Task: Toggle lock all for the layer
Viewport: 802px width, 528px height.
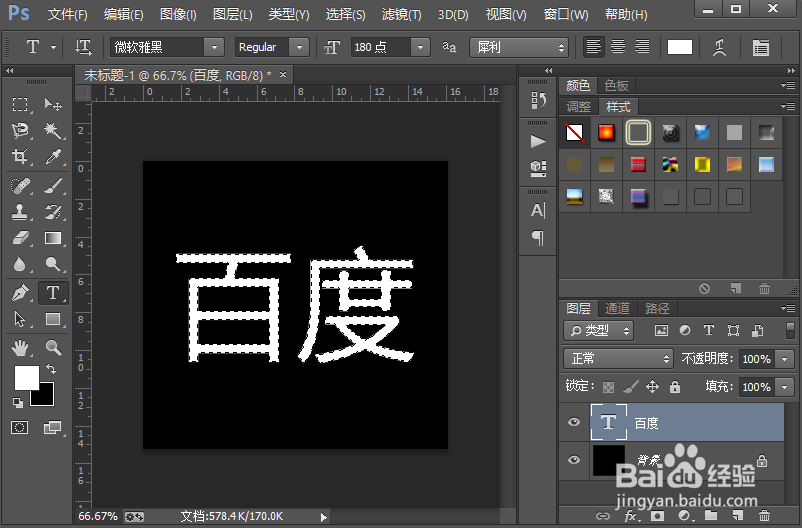Action: coord(675,387)
